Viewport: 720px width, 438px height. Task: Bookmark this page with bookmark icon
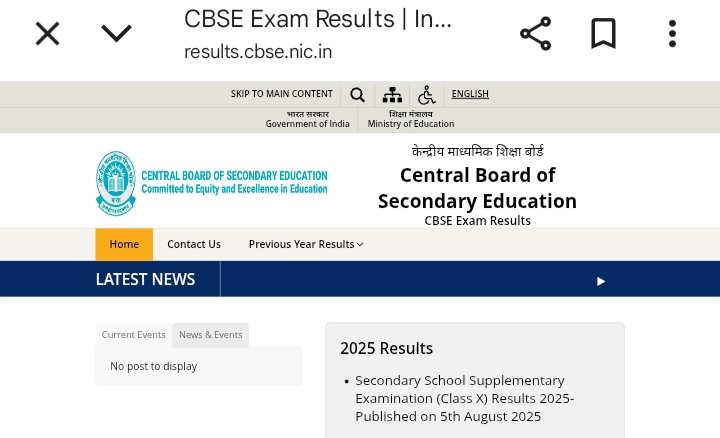tap(603, 34)
